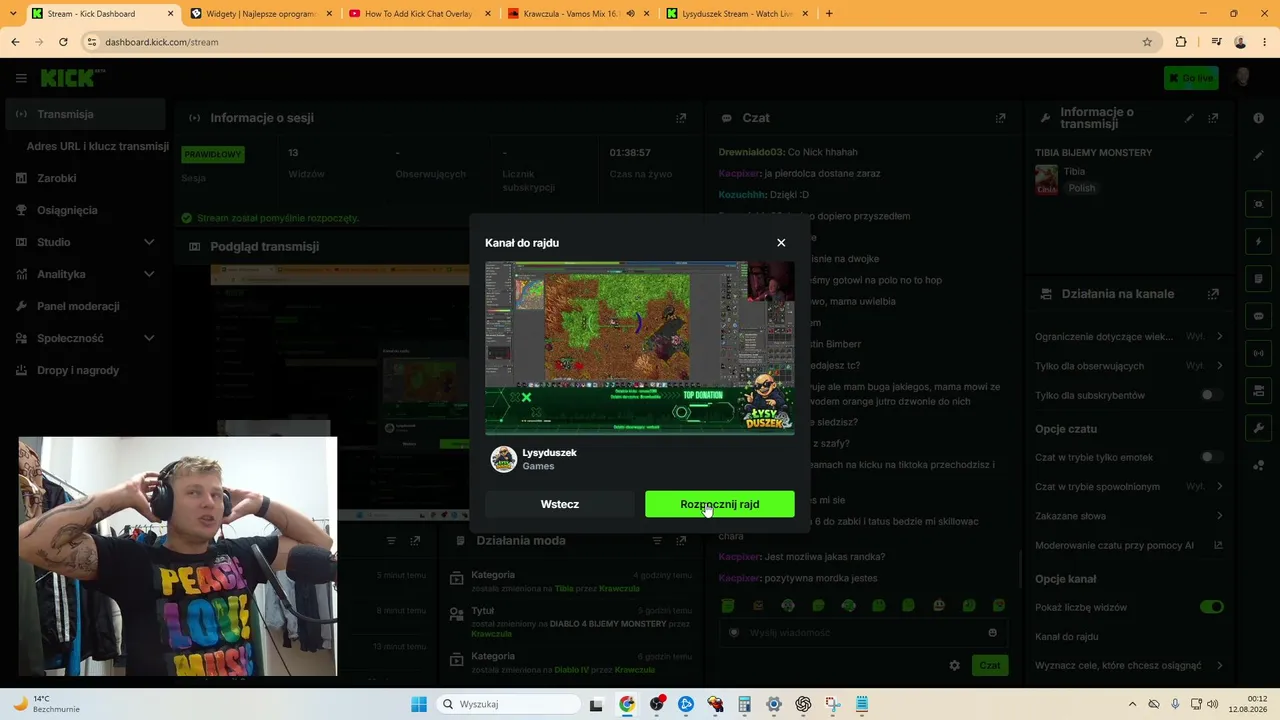Image resolution: width=1280 pixels, height=720 pixels.
Task: Open Osiągnięcia in the sidebar
Action: 85,210
